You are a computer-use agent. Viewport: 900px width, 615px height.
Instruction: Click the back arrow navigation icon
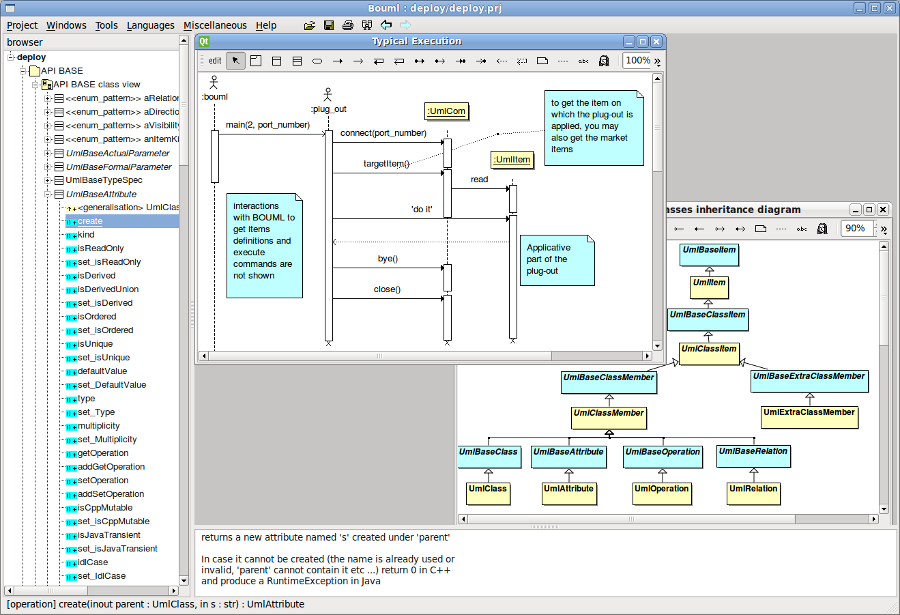pos(386,25)
